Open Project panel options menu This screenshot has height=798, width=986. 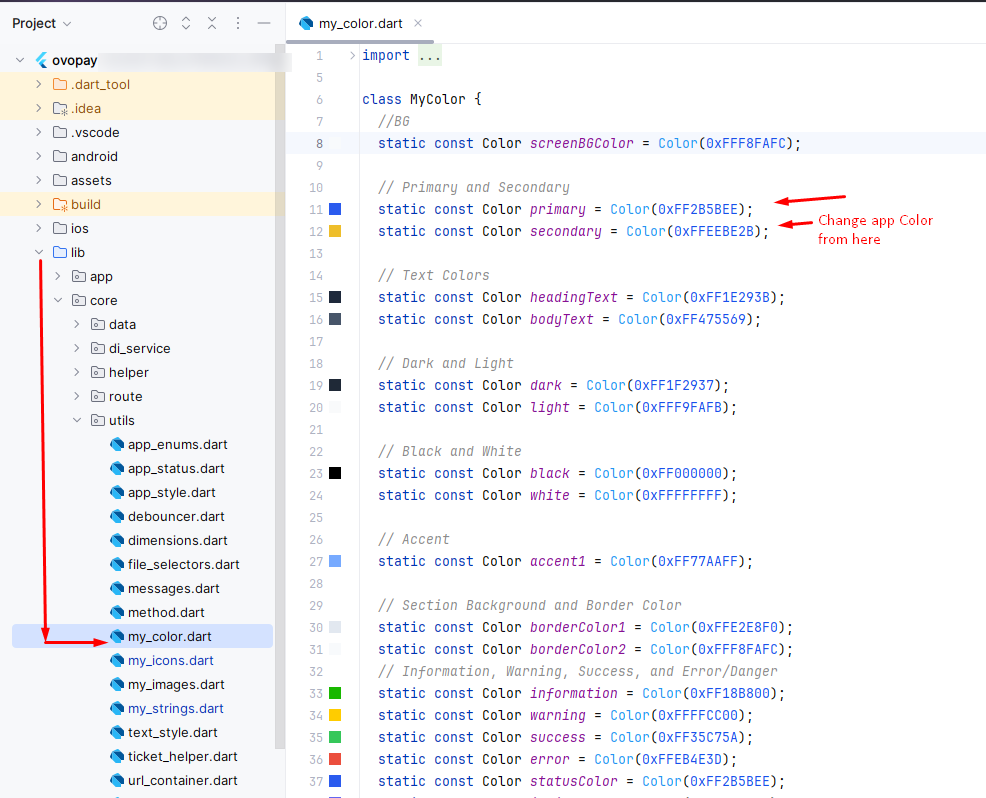pyautogui.click(x=238, y=23)
